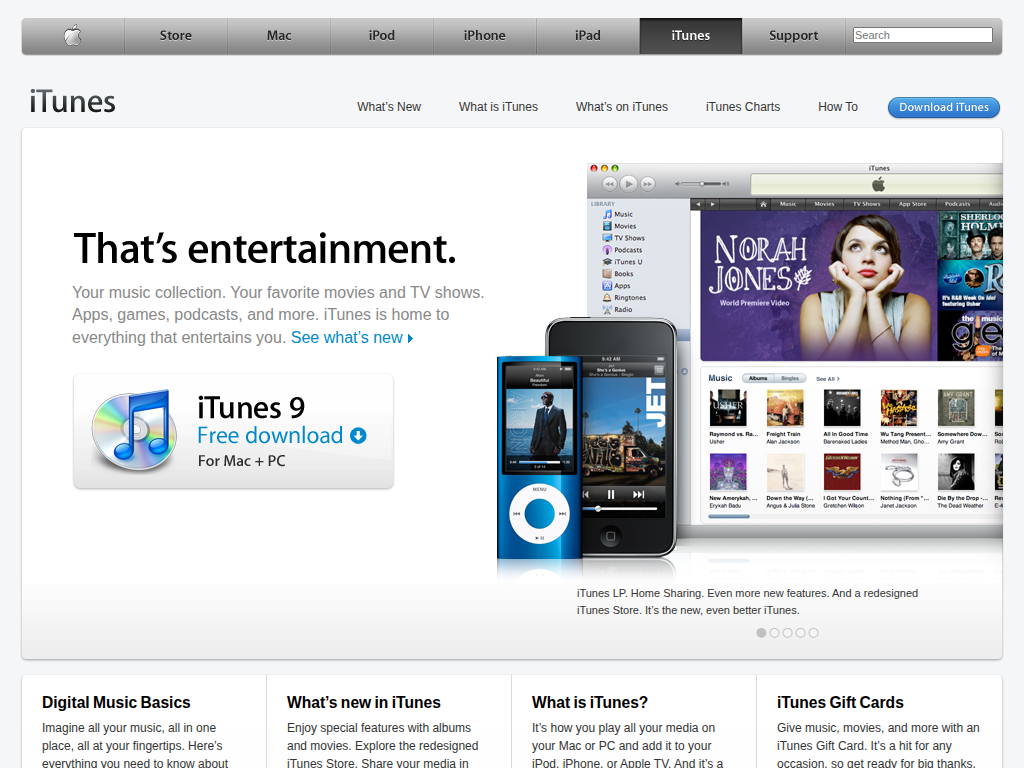Click the blue download arrow icon
The width and height of the screenshot is (1024, 768).
click(x=359, y=436)
